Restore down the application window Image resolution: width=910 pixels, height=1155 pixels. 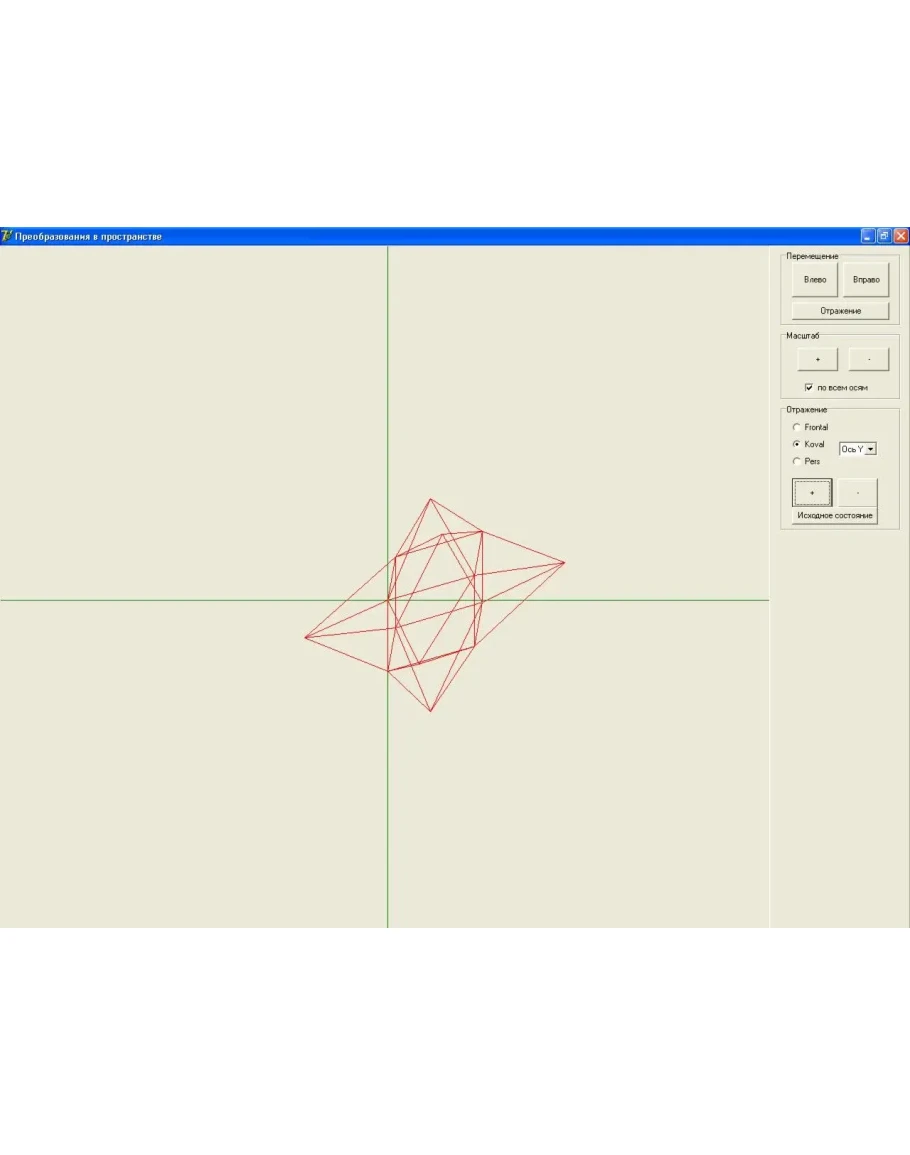(x=884, y=236)
